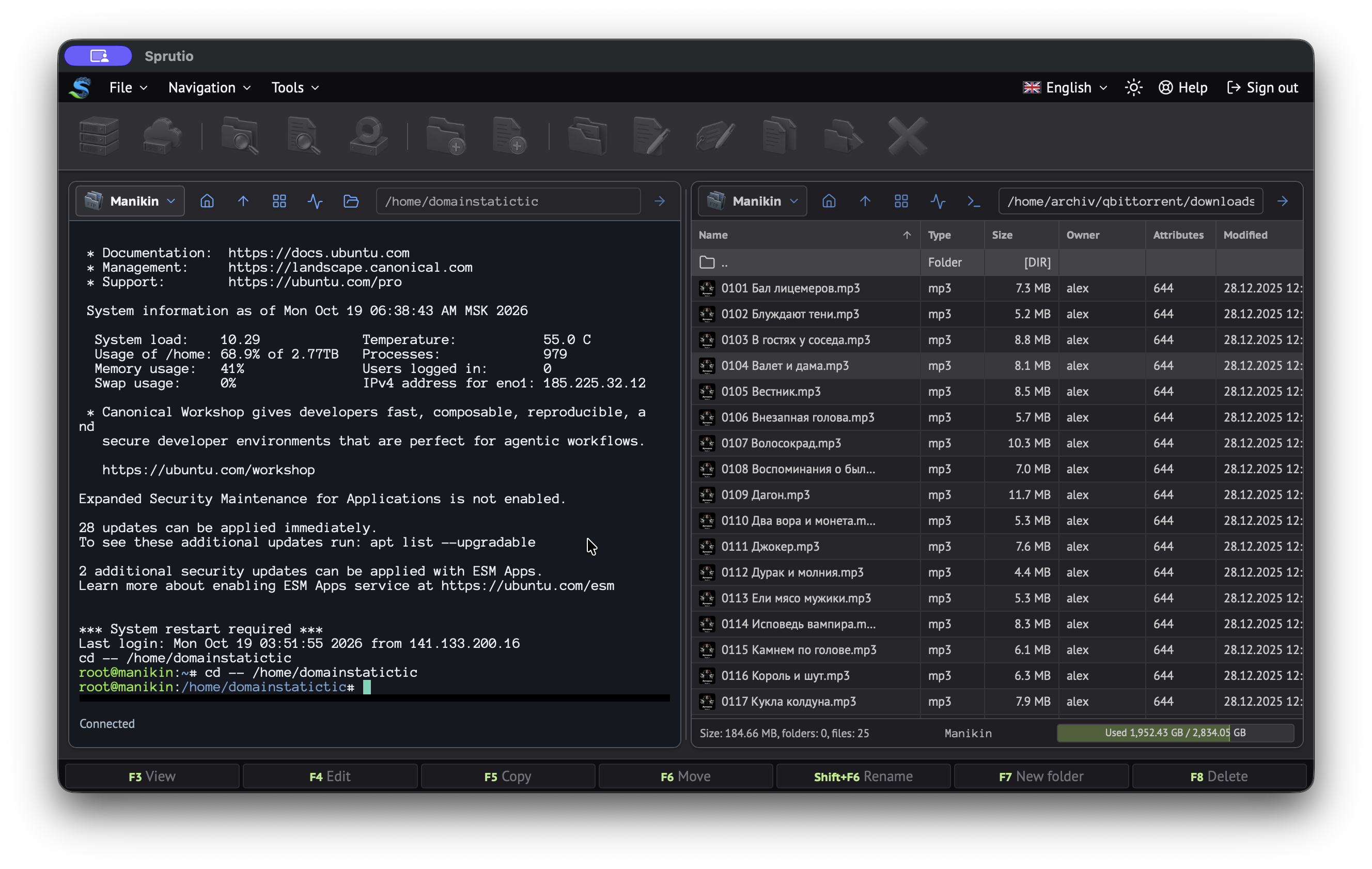This screenshot has height=869, width=1372.
Task: Click the open folder toolbar icon
Action: point(587,136)
